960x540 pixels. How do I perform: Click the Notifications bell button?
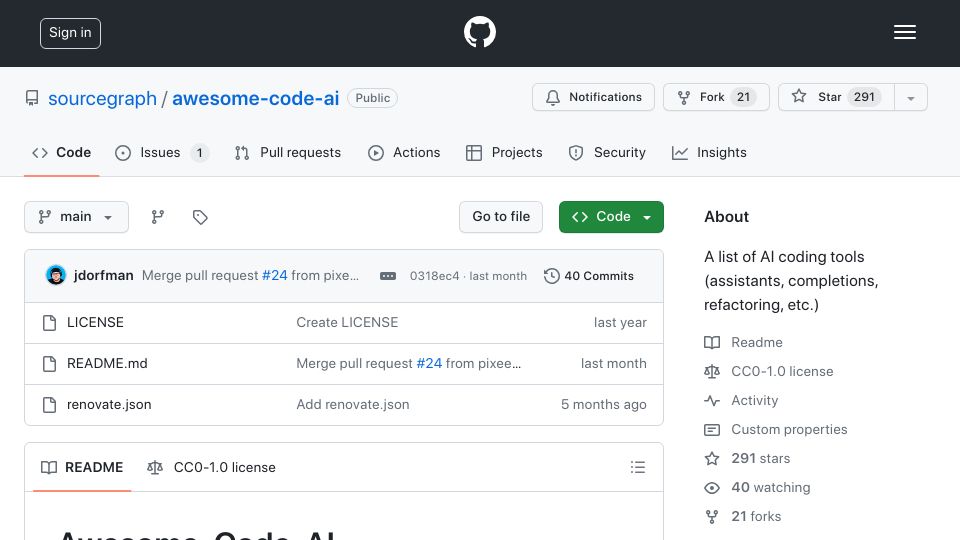tap(593, 97)
